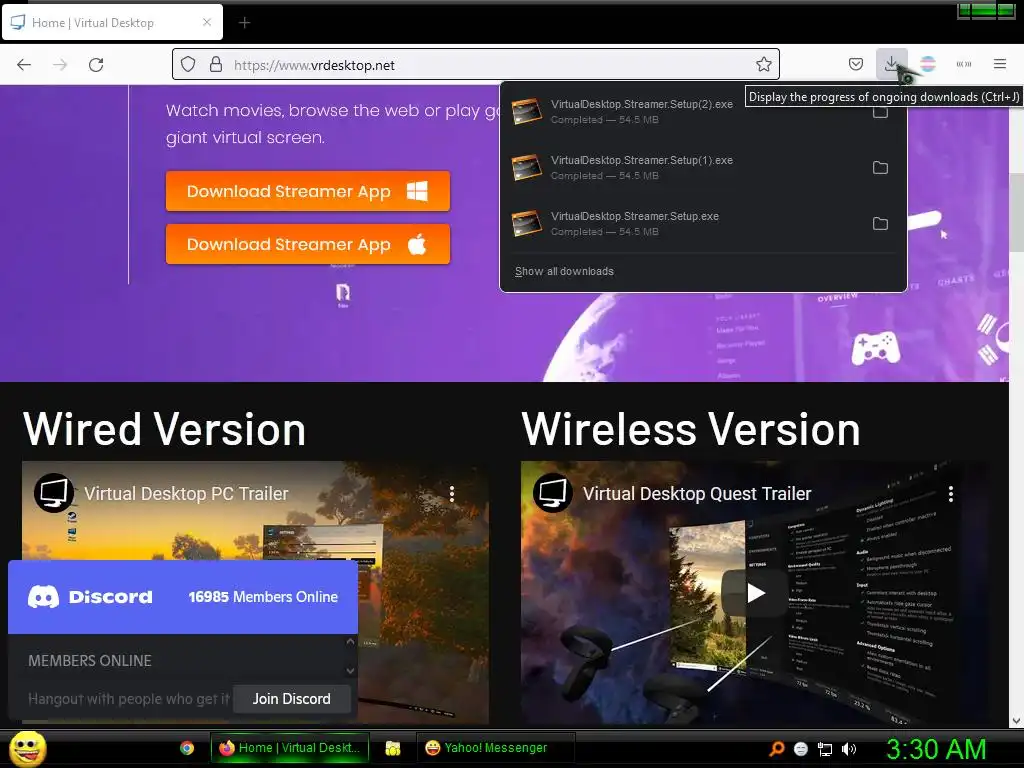Click Show all downloads
The height and width of the screenshot is (768, 1024).
point(564,271)
